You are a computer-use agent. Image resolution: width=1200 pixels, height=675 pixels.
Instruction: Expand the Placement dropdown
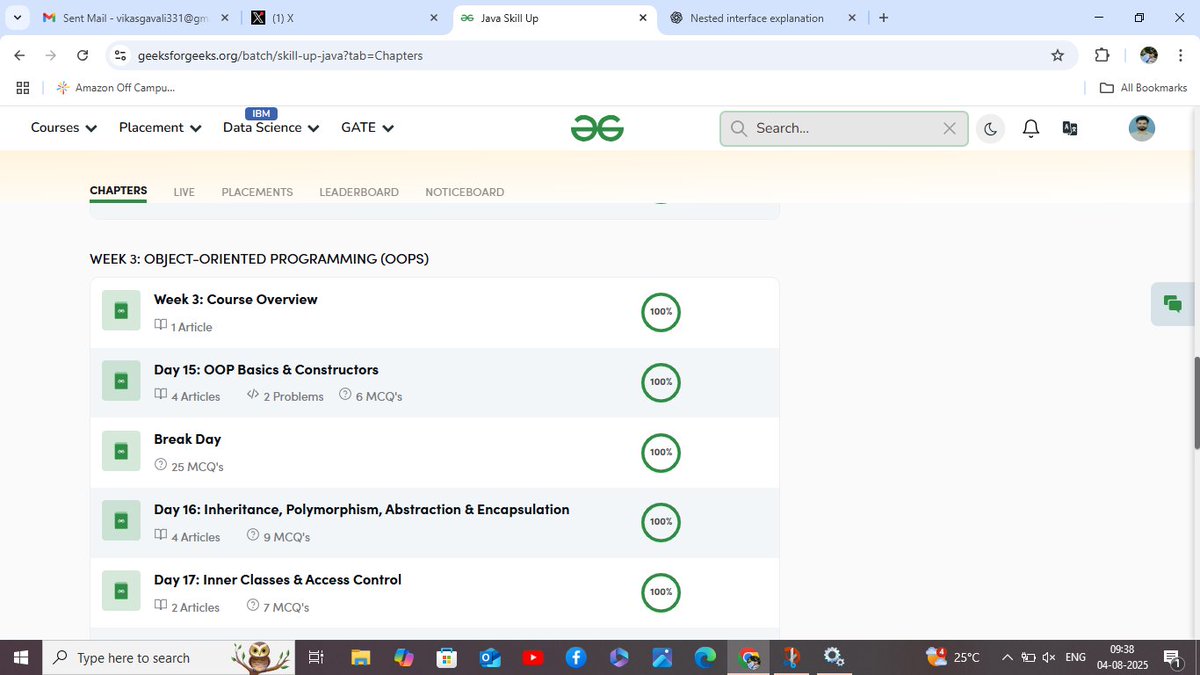[160, 128]
